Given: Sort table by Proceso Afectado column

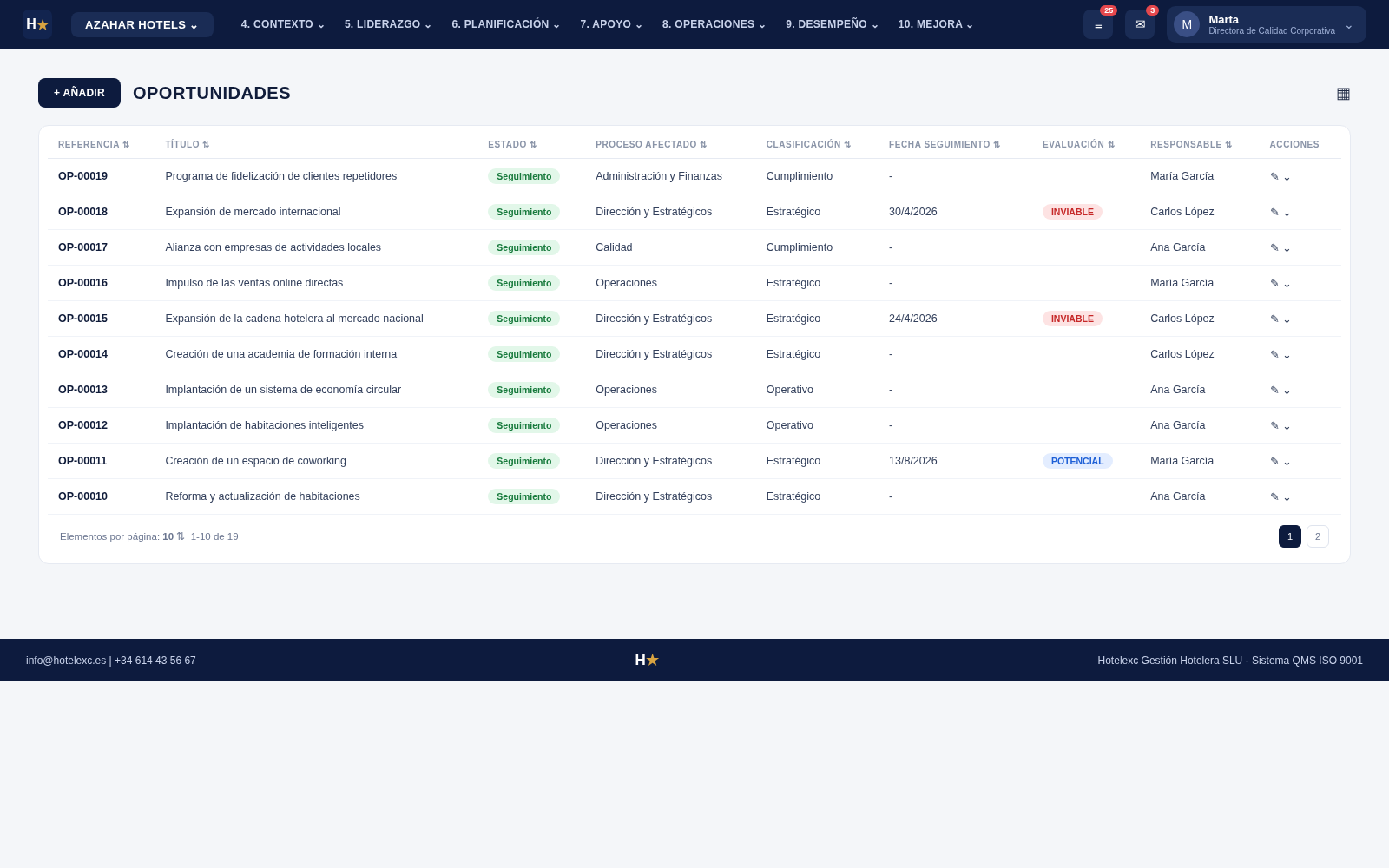Looking at the screenshot, I should point(651,145).
